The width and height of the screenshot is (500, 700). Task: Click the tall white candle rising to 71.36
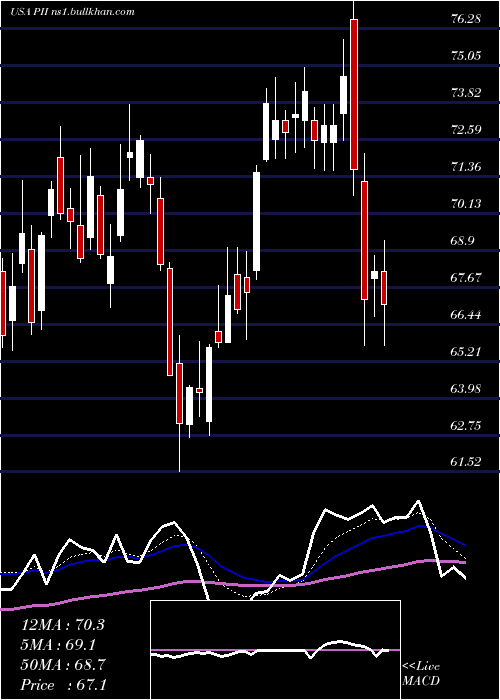[x=256, y=221]
